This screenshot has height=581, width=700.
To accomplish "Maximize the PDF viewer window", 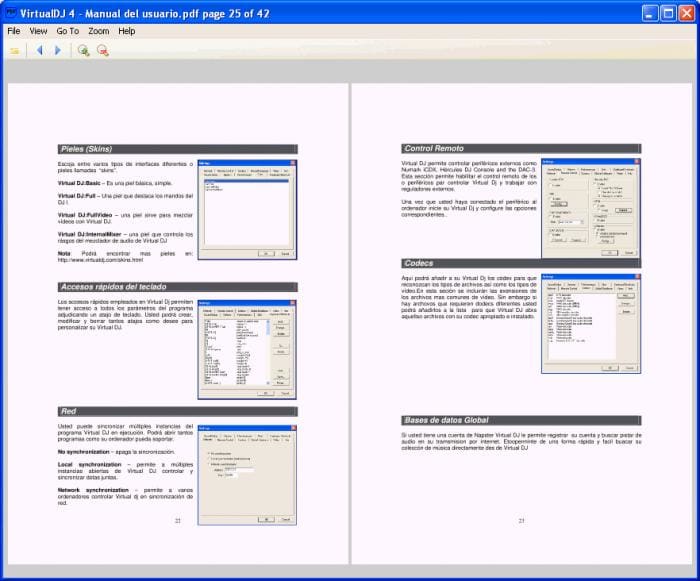I will pyautogui.click(x=668, y=13).
